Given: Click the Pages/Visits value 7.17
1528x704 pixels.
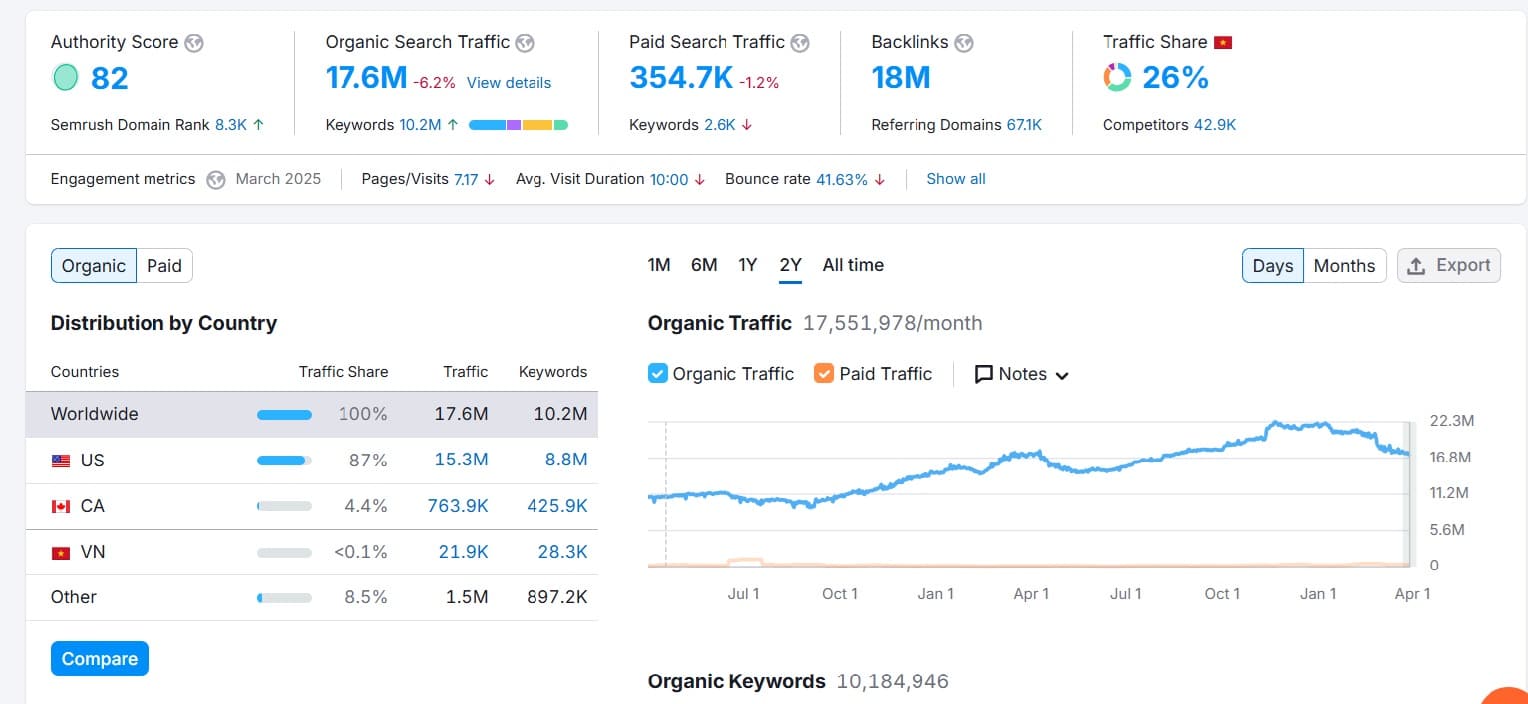Looking at the screenshot, I should point(466,180).
